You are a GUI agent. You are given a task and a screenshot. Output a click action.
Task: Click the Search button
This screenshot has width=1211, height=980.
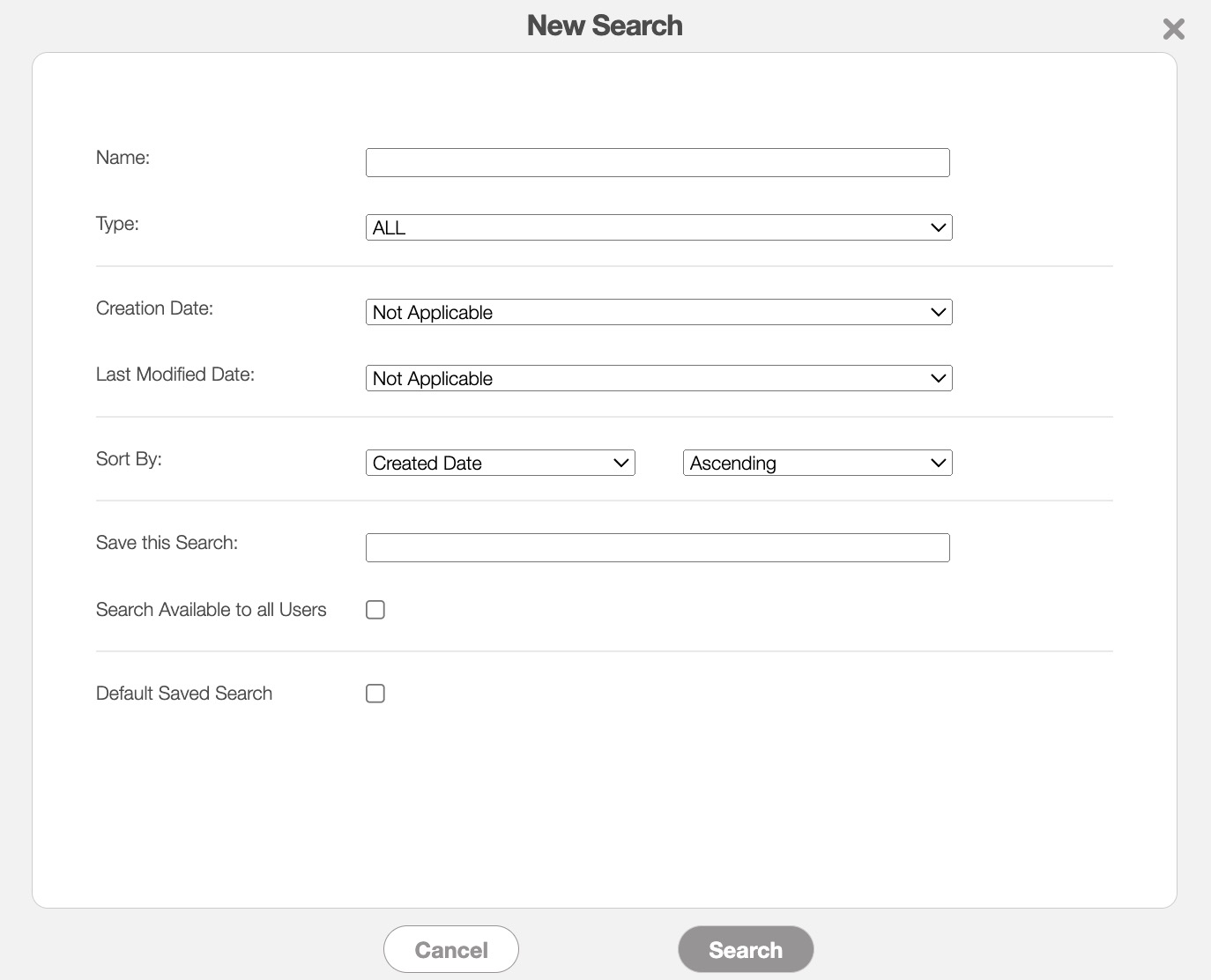pyautogui.click(x=745, y=949)
